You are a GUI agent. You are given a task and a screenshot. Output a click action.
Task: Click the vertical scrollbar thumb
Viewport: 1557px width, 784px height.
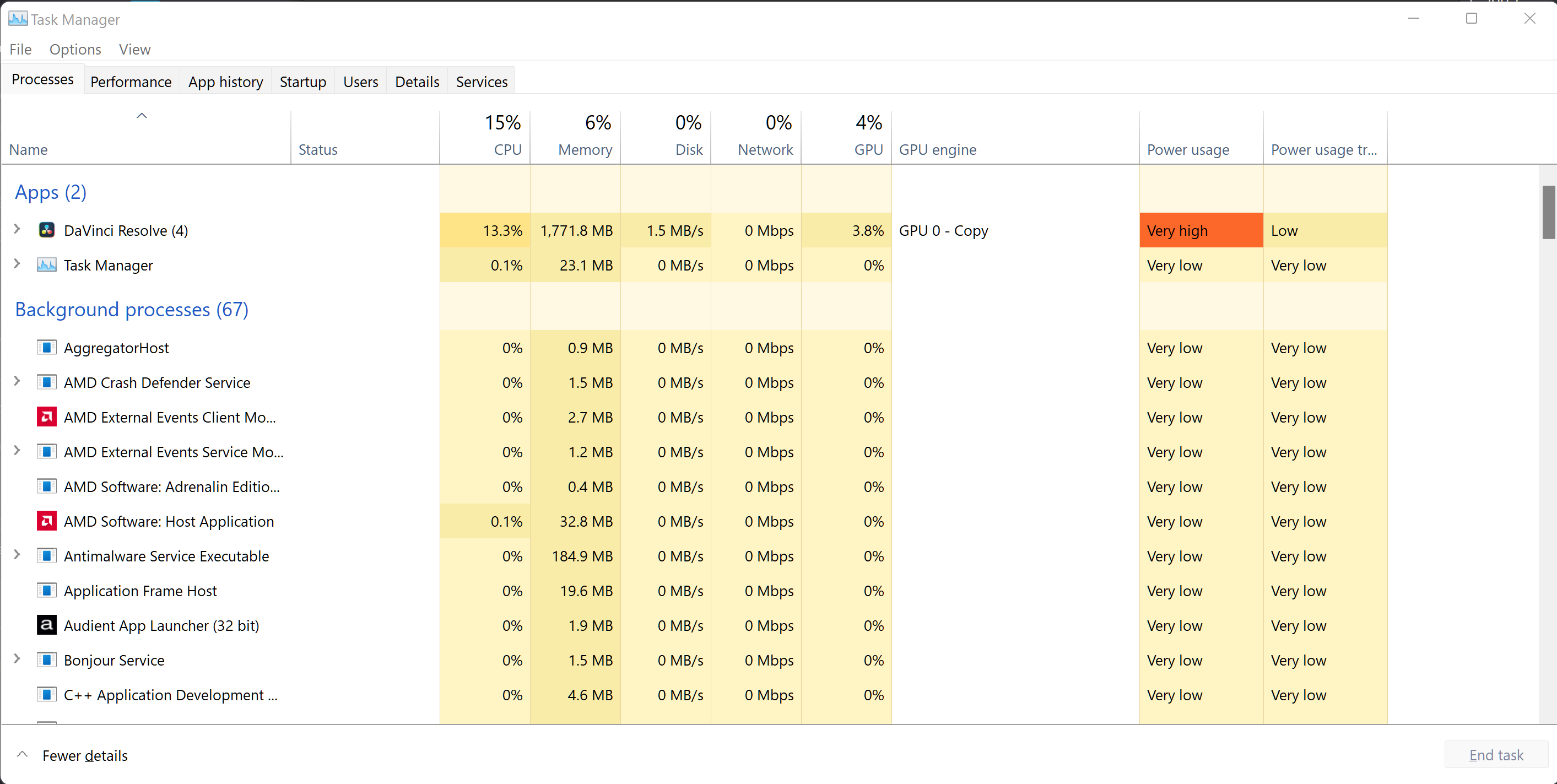(1548, 212)
